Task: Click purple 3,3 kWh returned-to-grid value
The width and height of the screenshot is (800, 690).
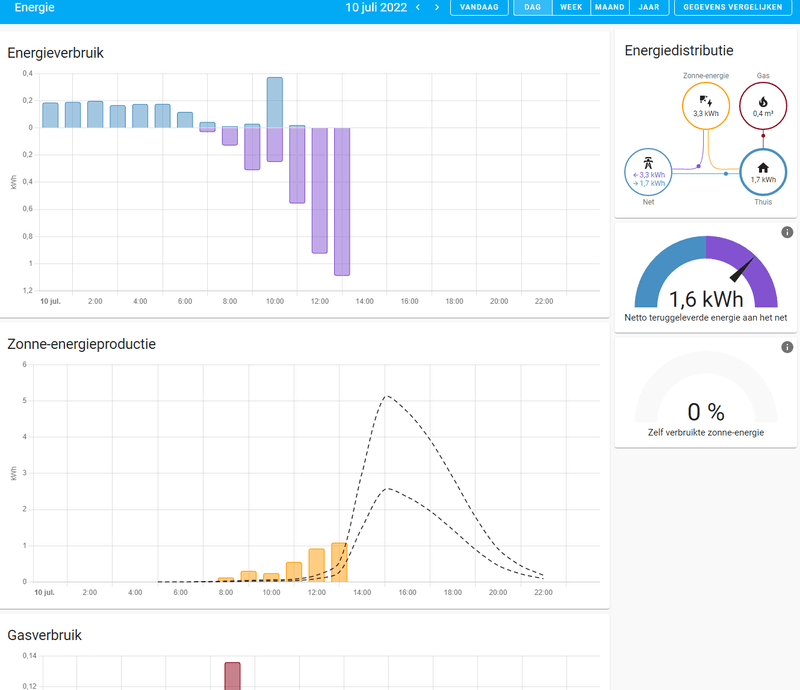Action: click(649, 175)
